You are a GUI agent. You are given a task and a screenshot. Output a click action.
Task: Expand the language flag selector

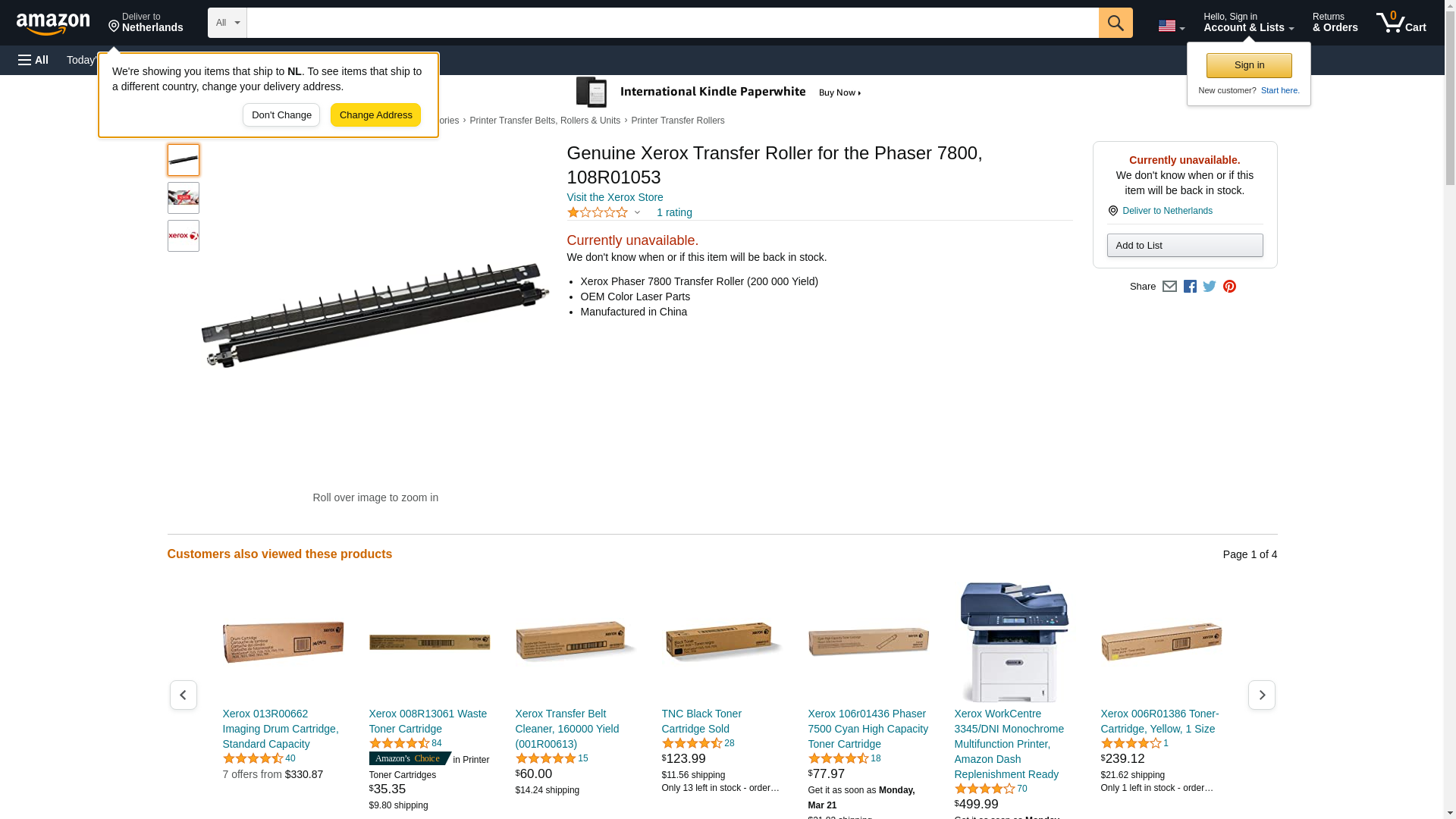click(x=1171, y=26)
